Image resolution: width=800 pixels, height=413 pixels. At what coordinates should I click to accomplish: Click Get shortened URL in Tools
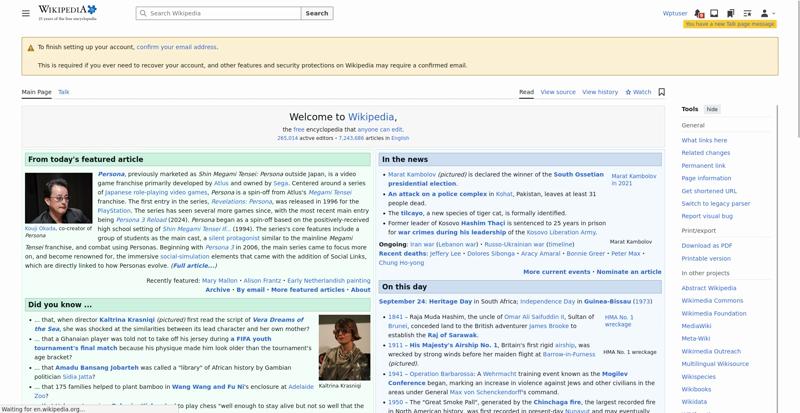(x=709, y=191)
